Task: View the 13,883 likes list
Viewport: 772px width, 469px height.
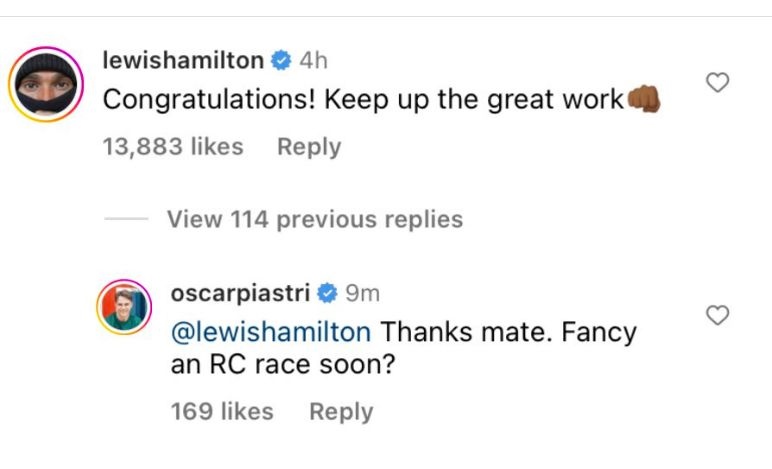Action: point(173,147)
